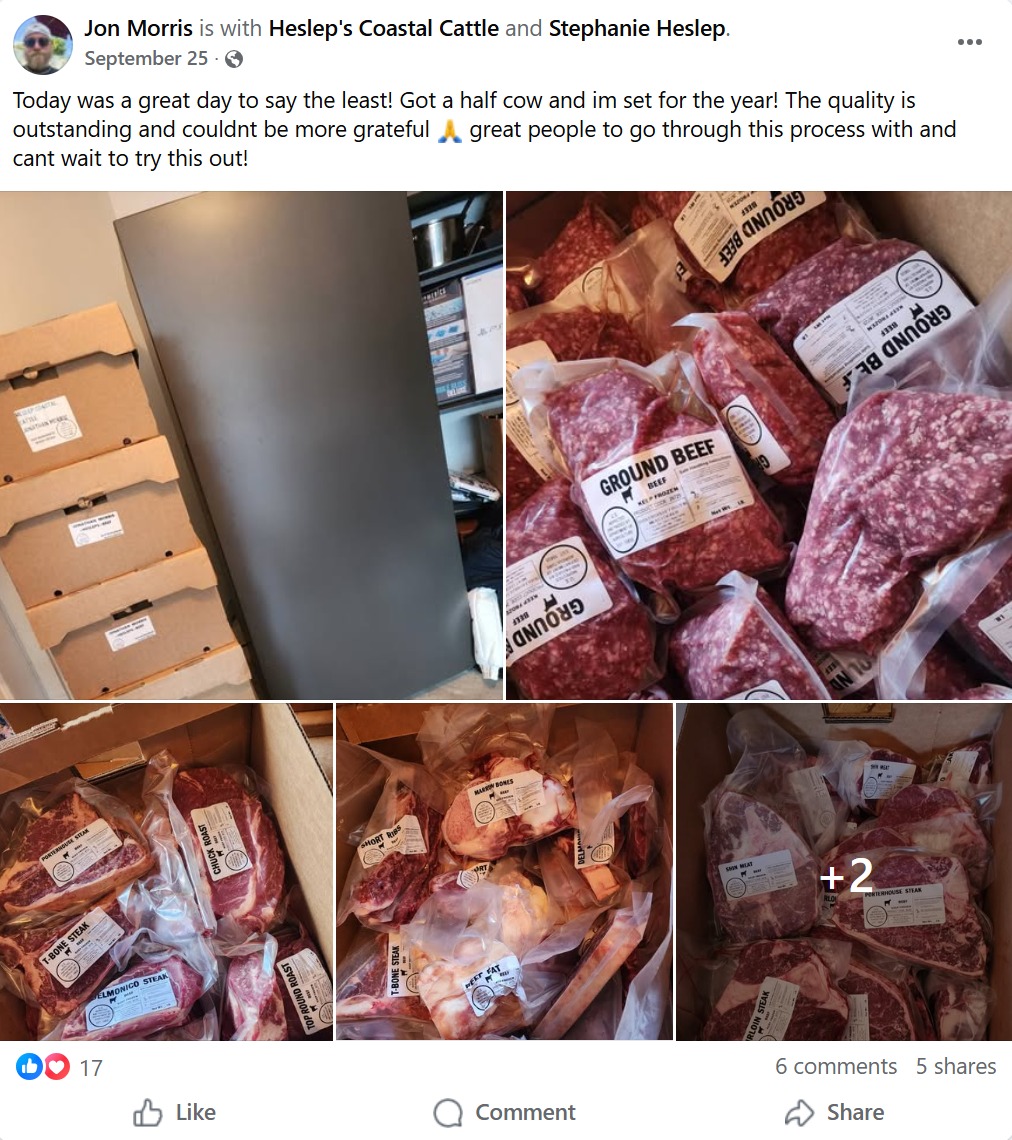Show who reacted: the 17 count
Screen dimensions: 1012x1140
[91, 1067]
